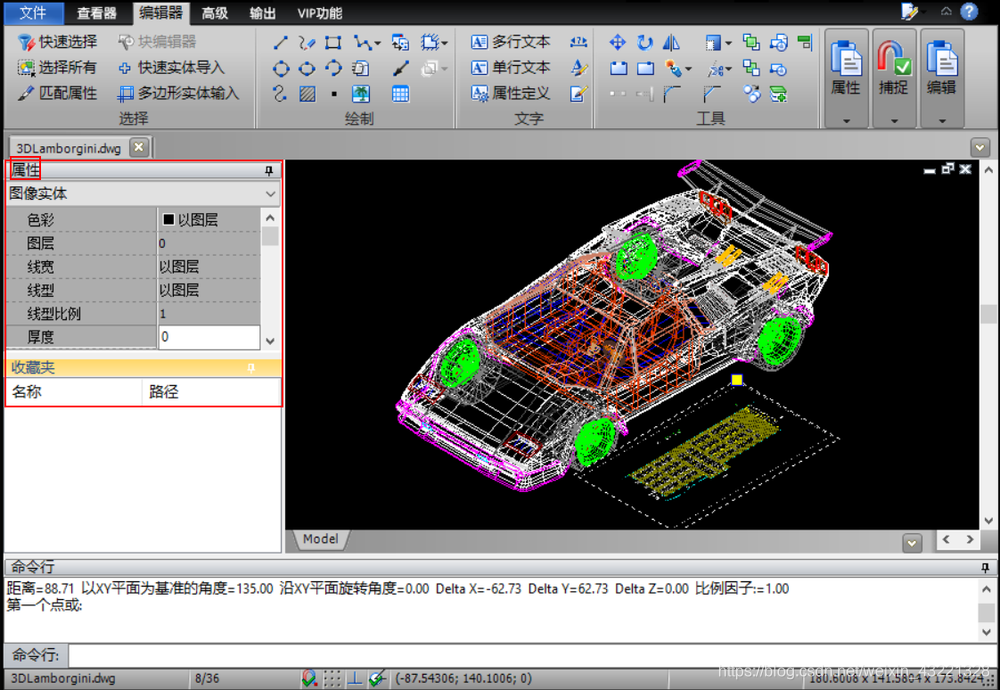
Task: Click the 选择所有 button
Action: click(57, 68)
